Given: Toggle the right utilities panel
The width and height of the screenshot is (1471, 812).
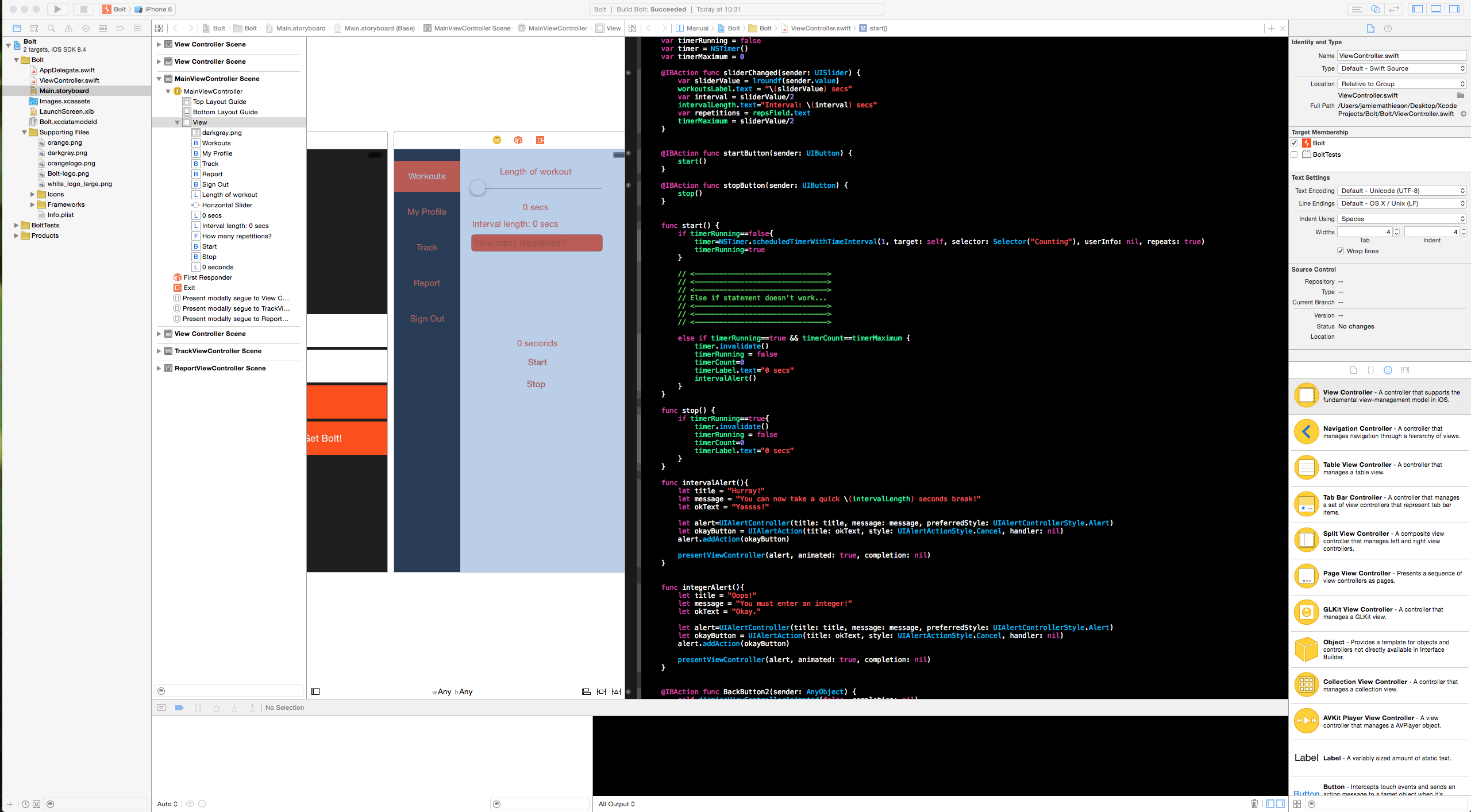Looking at the screenshot, I should (x=1454, y=9).
